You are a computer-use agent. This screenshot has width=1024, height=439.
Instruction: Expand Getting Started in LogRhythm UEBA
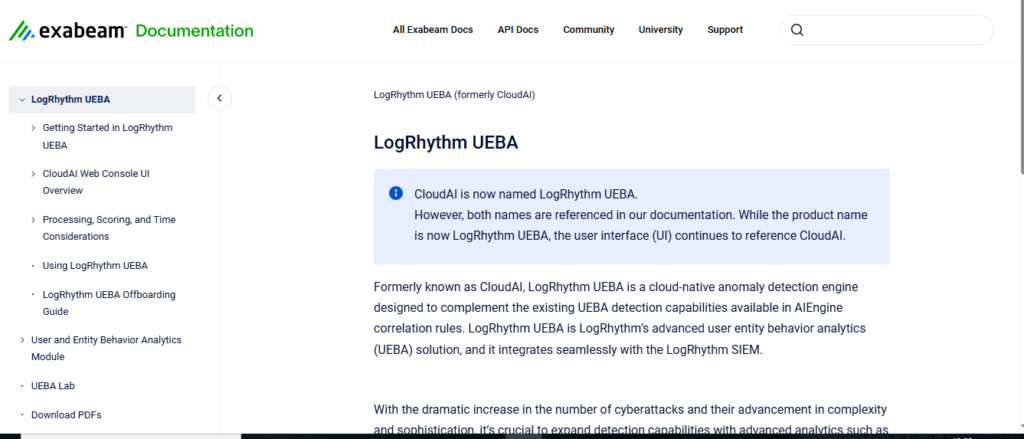[33, 128]
